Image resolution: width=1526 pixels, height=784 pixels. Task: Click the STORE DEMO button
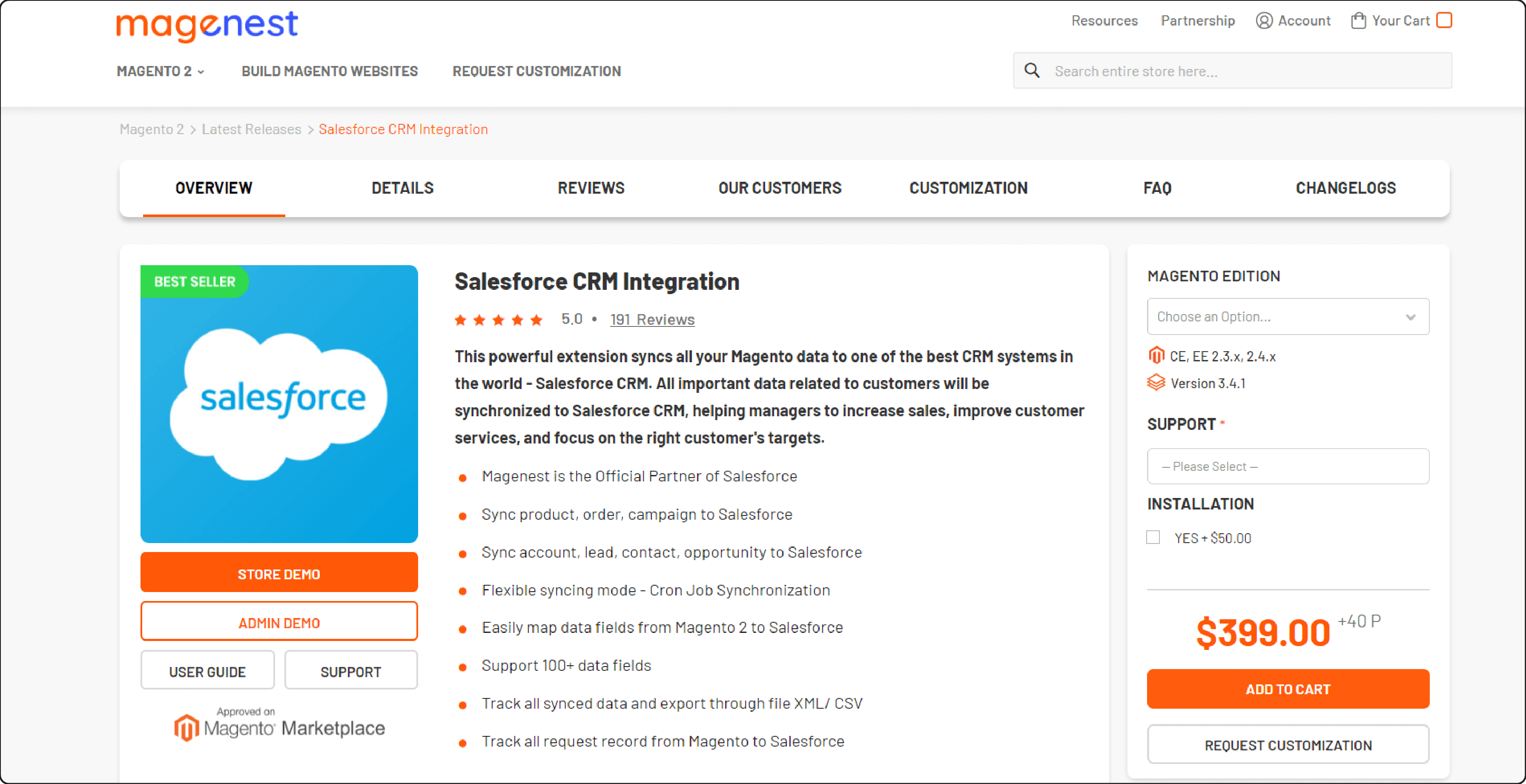(x=279, y=574)
